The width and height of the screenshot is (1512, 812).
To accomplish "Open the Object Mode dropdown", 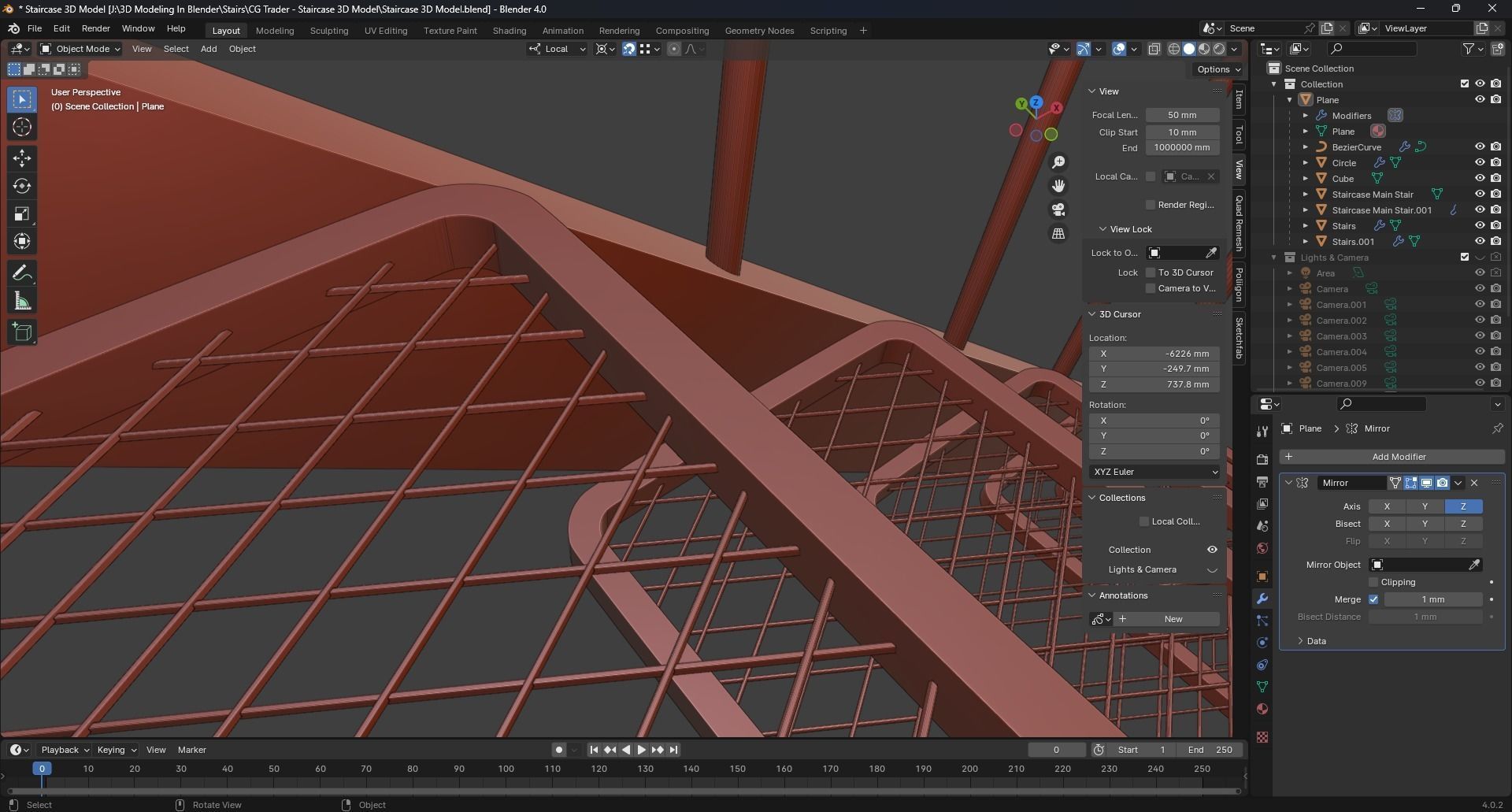I will click(x=80, y=49).
